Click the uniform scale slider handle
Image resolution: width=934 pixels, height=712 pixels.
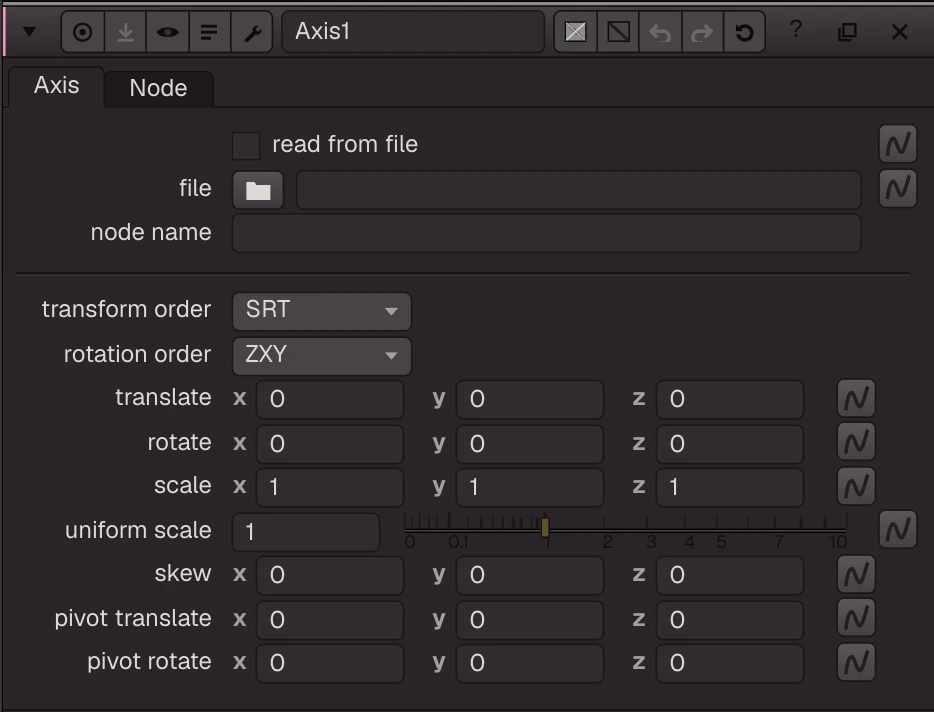click(545, 527)
